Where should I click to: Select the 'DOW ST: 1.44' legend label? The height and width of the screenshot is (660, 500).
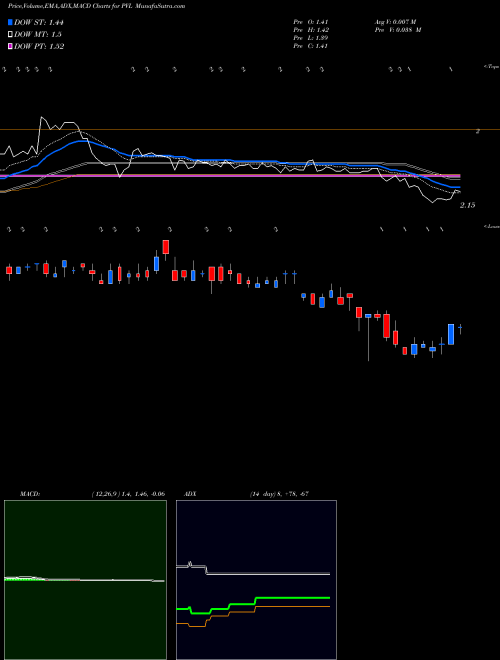click(x=39, y=23)
